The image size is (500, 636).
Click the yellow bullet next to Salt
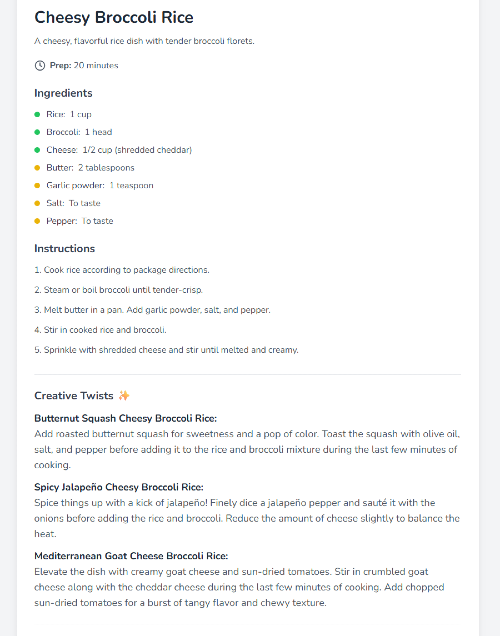(37, 203)
